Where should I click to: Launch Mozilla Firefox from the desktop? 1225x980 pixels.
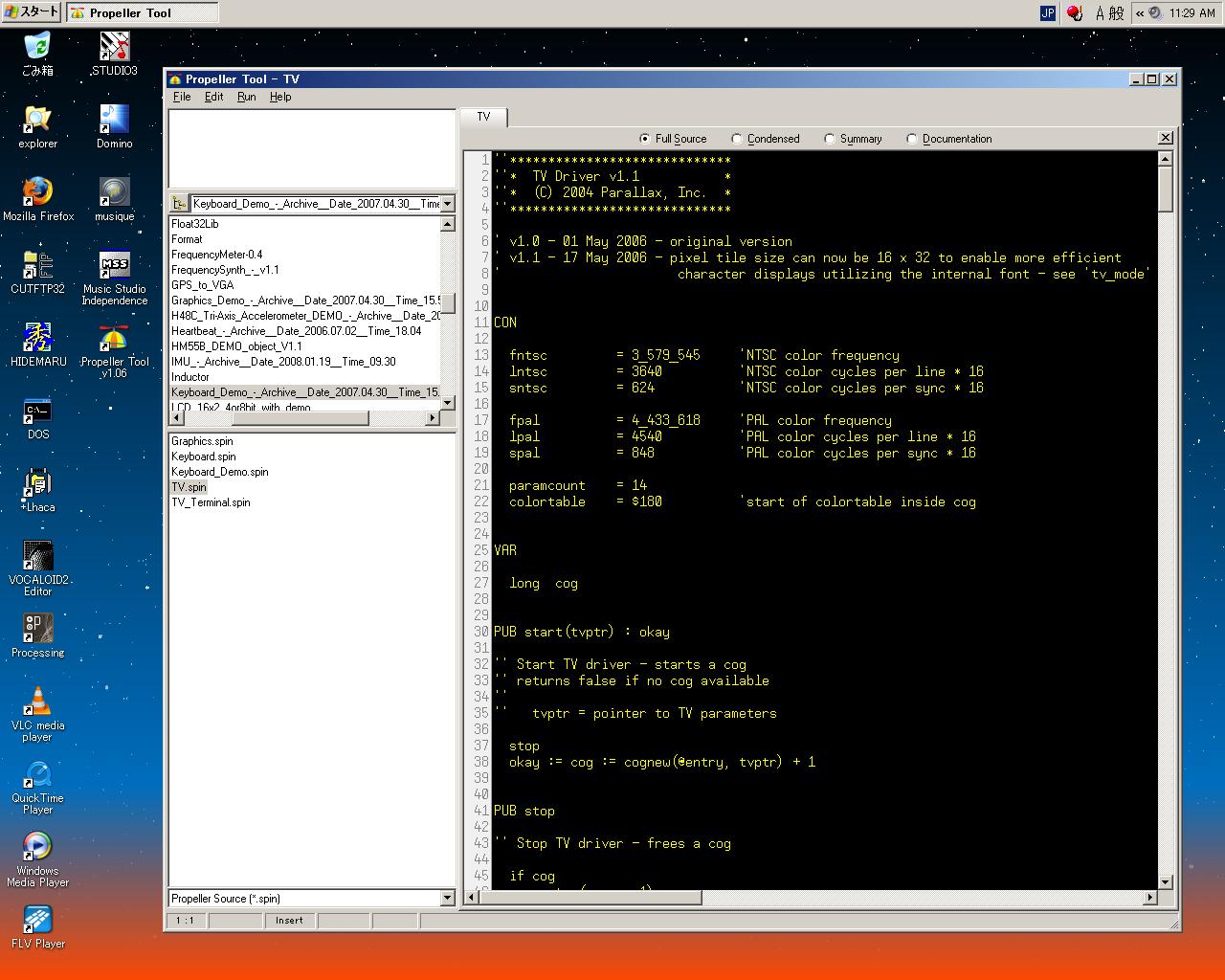(x=37, y=192)
